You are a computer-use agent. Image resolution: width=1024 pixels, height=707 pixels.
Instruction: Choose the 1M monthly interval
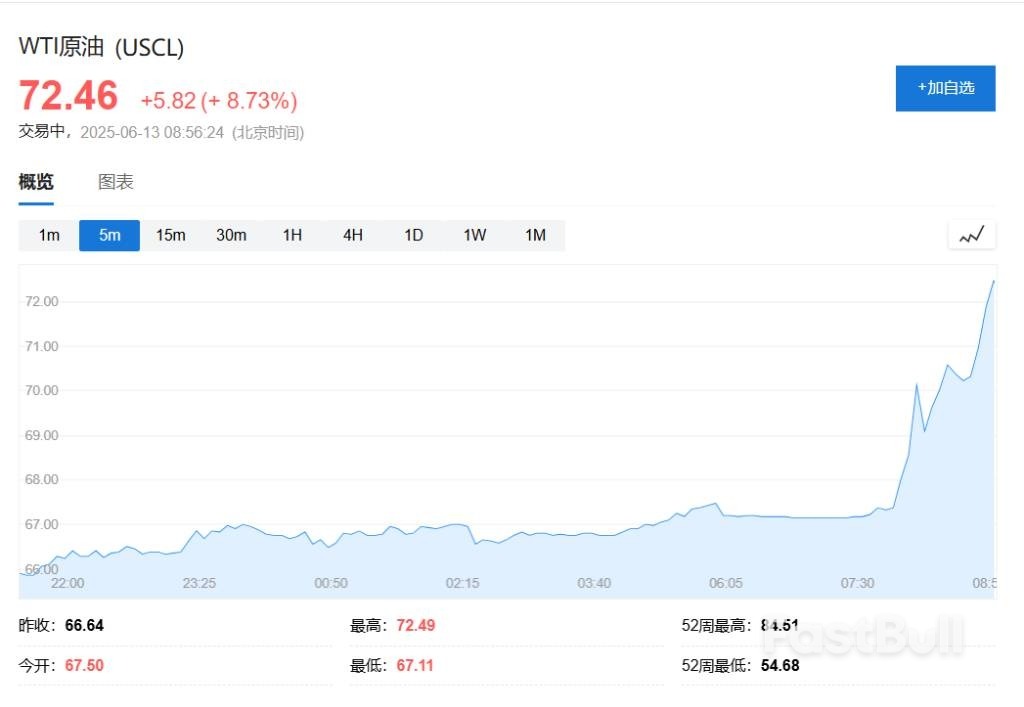[535, 236]
